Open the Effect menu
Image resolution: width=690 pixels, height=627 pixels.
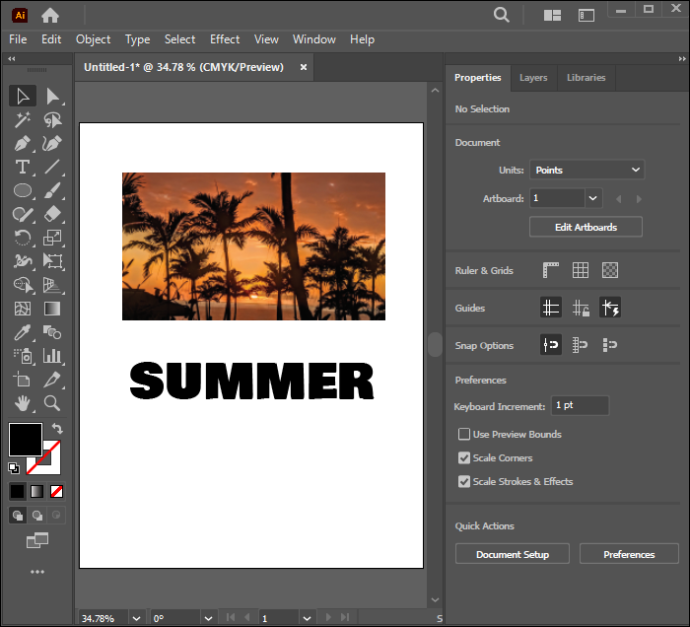tap(224, 40)
